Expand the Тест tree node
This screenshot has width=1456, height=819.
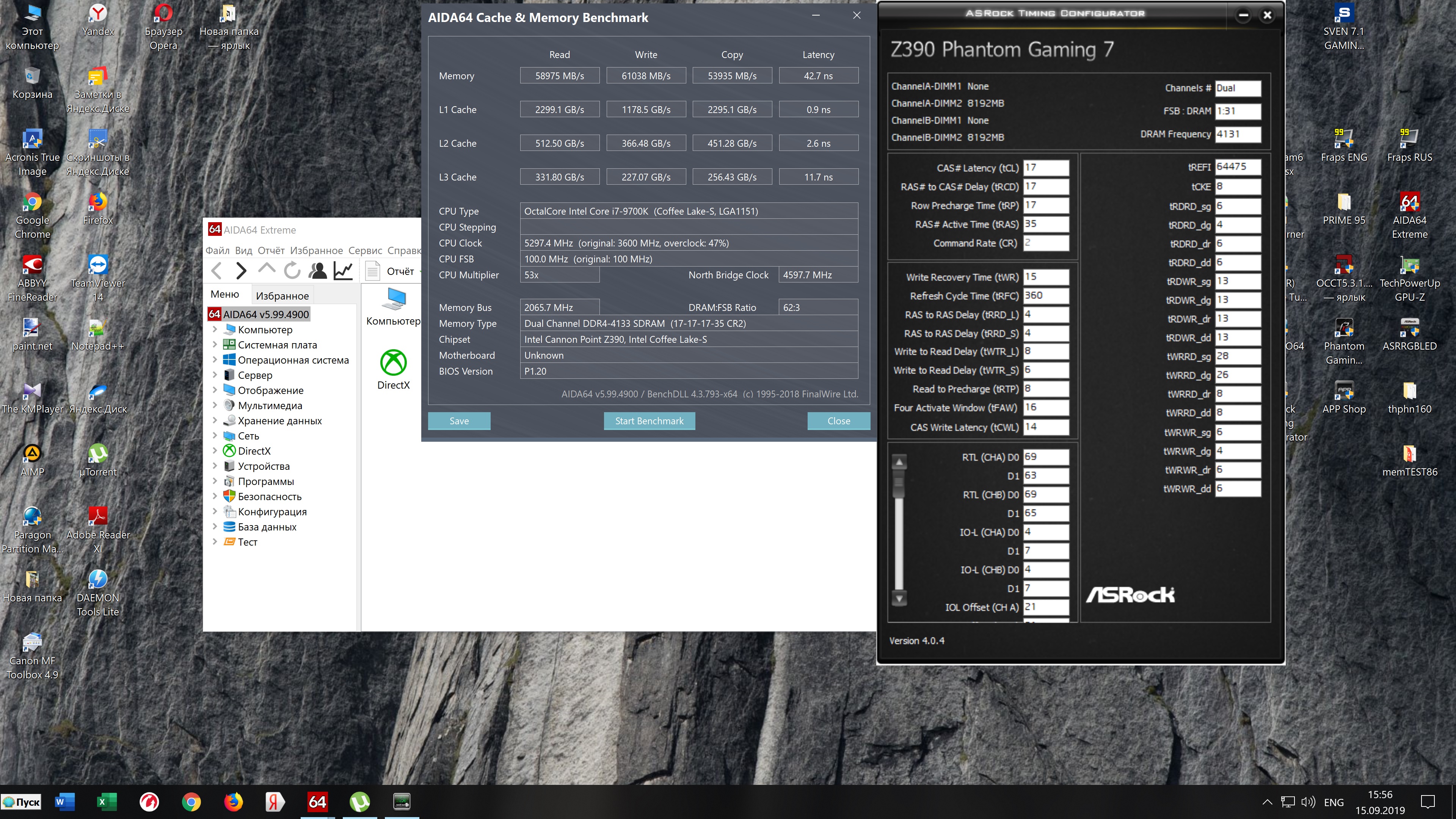tap(215, 541)
